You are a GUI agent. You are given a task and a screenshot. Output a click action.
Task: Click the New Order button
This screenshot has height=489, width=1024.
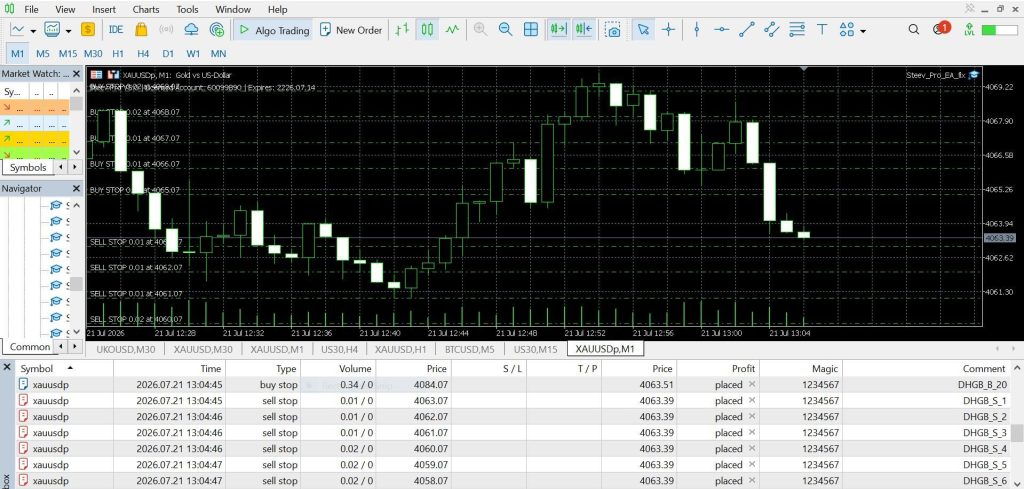coord(351,29)
